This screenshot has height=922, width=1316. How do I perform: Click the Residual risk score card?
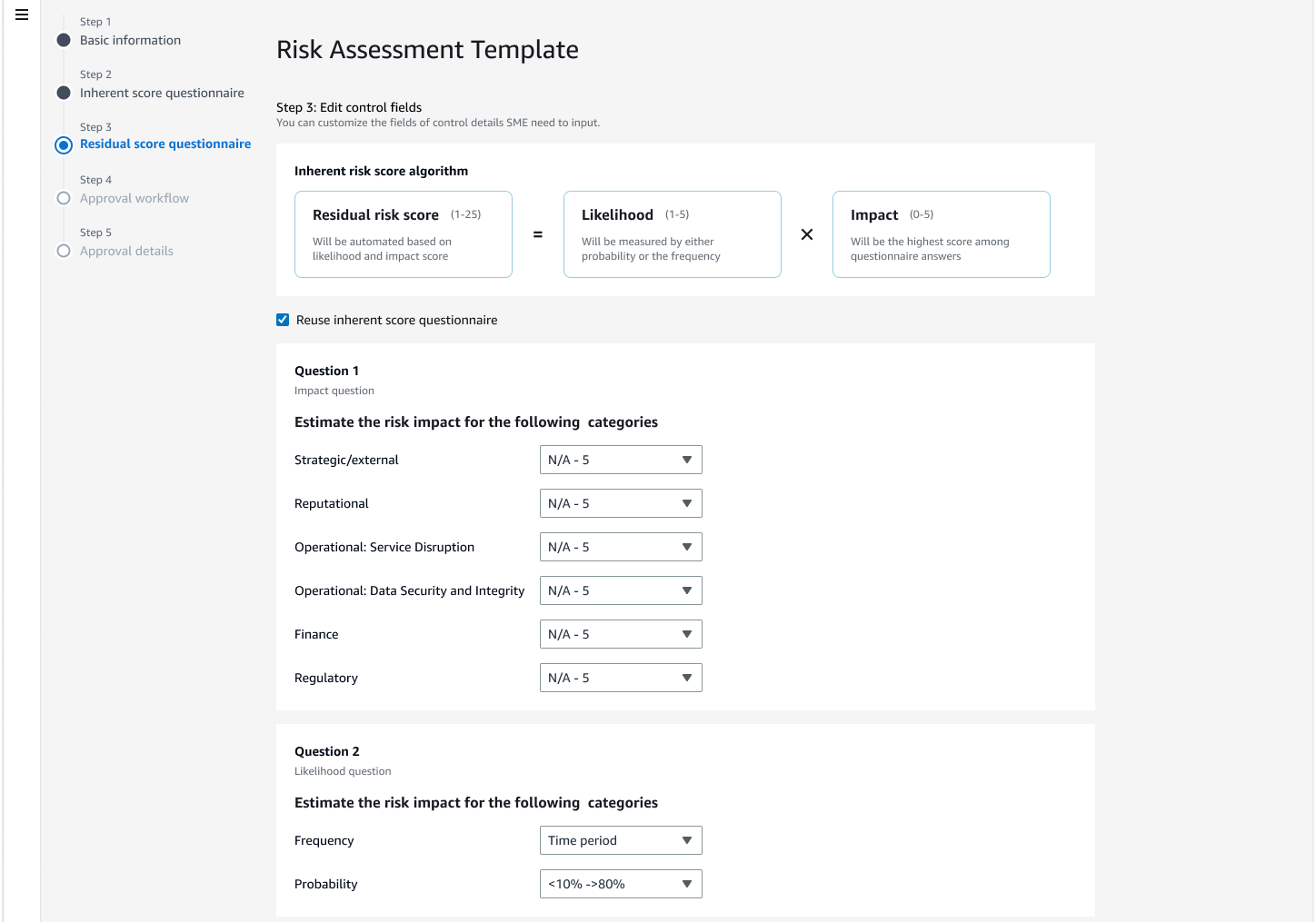[x=404, y=234]
